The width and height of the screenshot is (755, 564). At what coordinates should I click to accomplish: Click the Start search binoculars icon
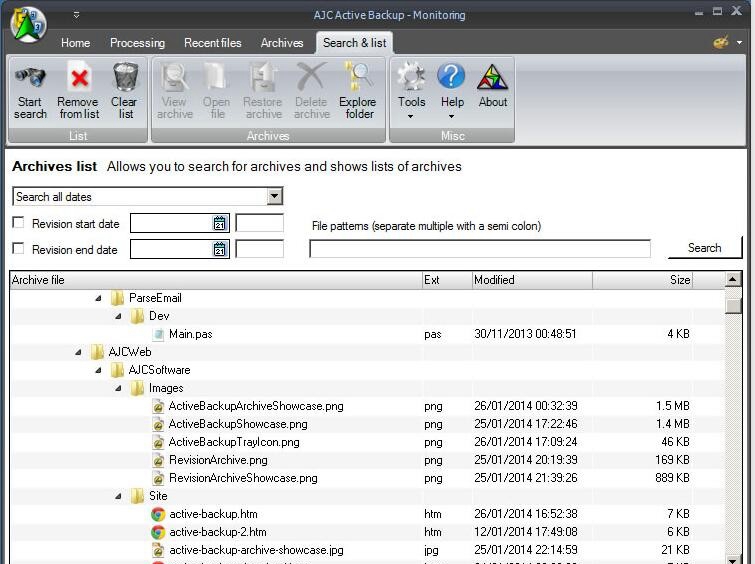(30, 77)
